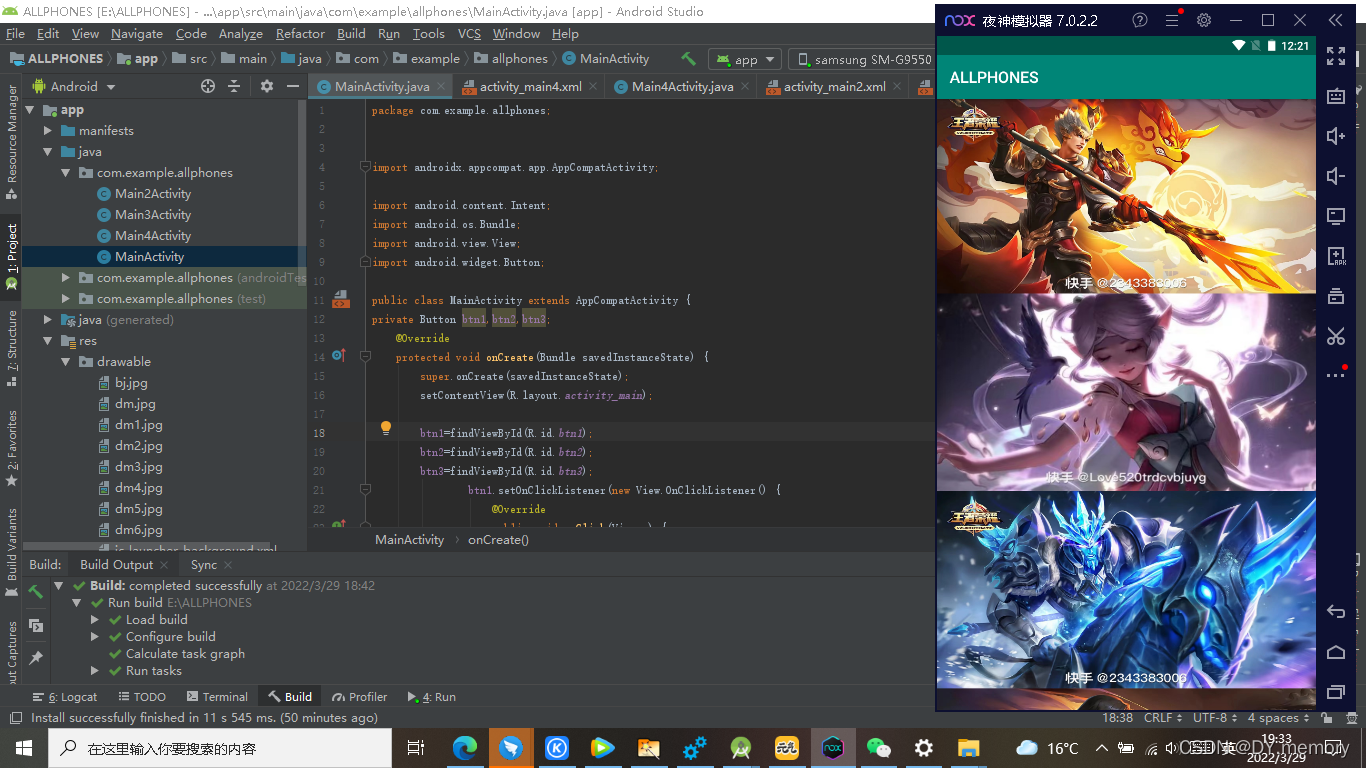The width and height of the screenshot is (1366, 768).
Task: Hide the Project panel with minus icon
Action: tap(292, 86)
